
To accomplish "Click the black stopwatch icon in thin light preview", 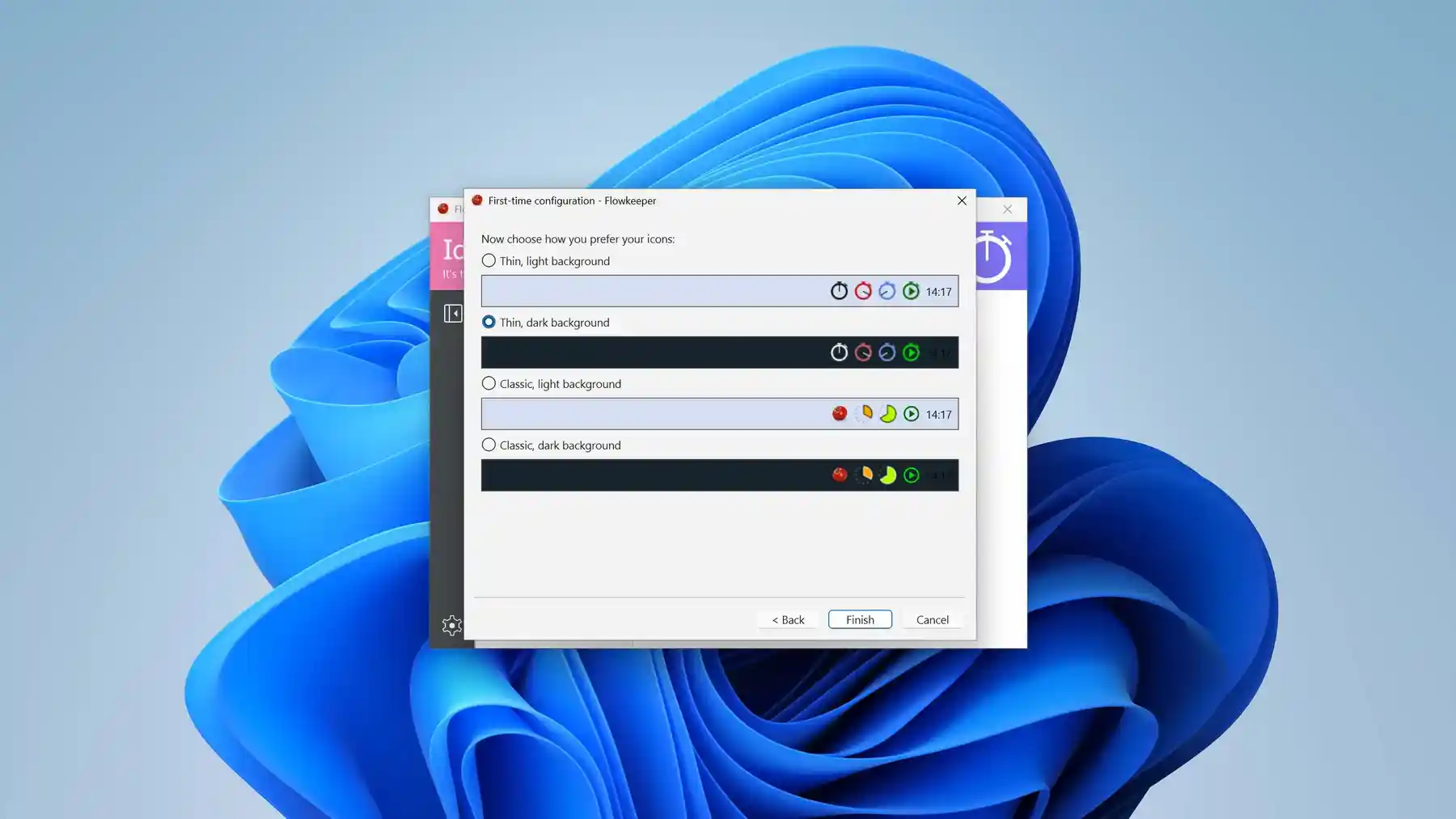I will (x=839, y=291).
